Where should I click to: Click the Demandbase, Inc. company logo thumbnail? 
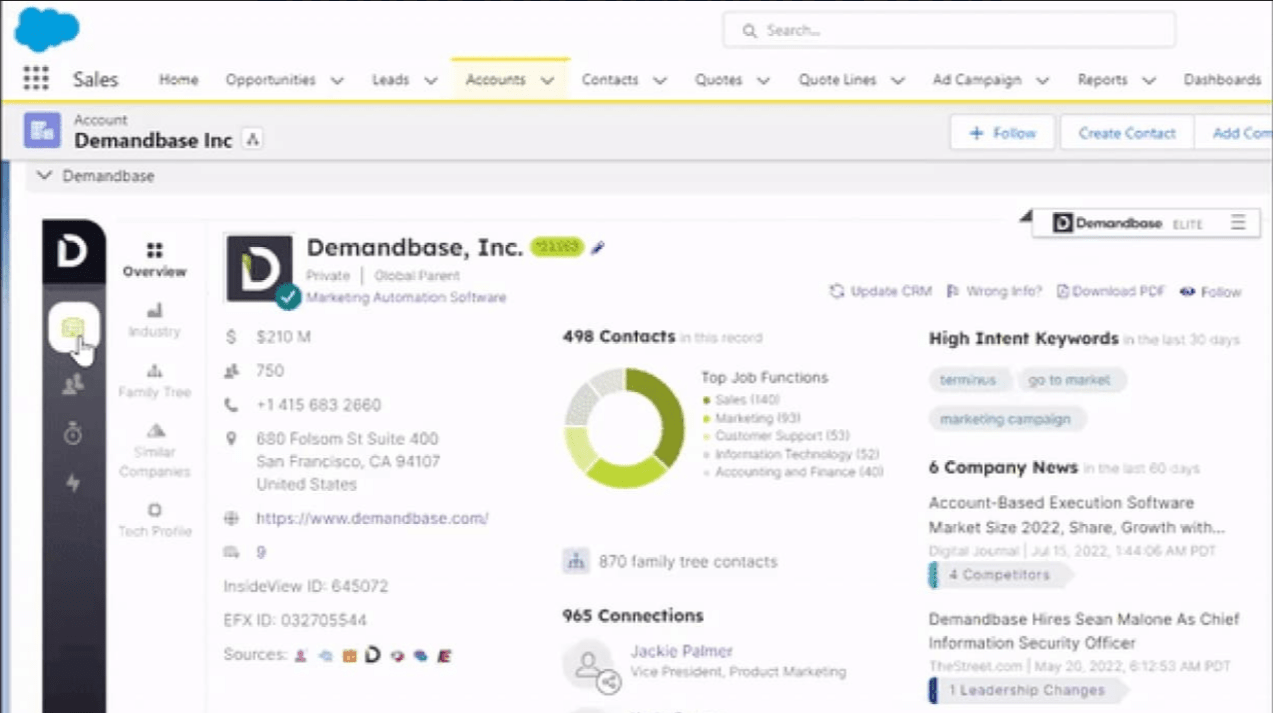[259, 268]
